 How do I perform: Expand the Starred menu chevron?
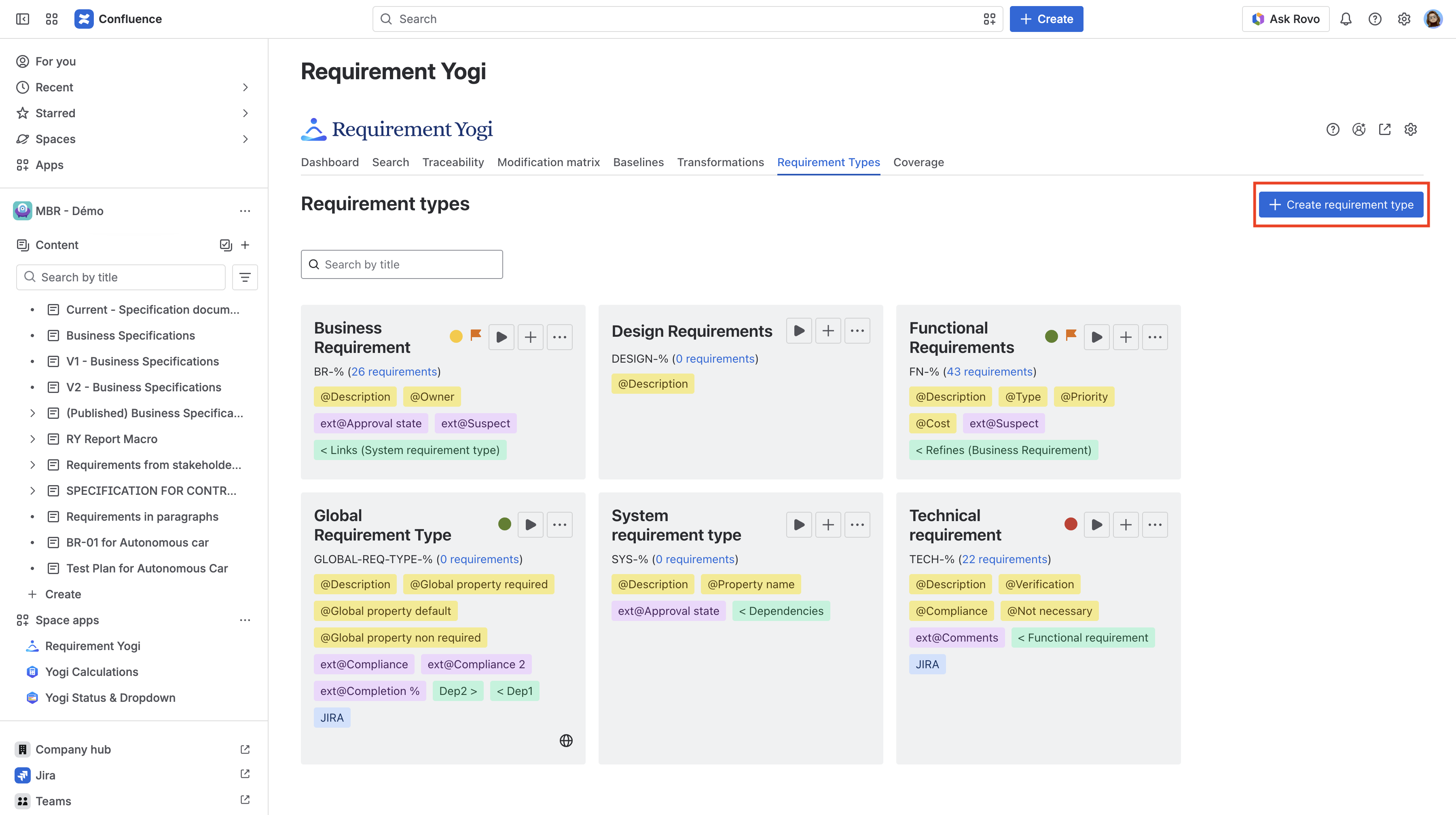[245, 113]
